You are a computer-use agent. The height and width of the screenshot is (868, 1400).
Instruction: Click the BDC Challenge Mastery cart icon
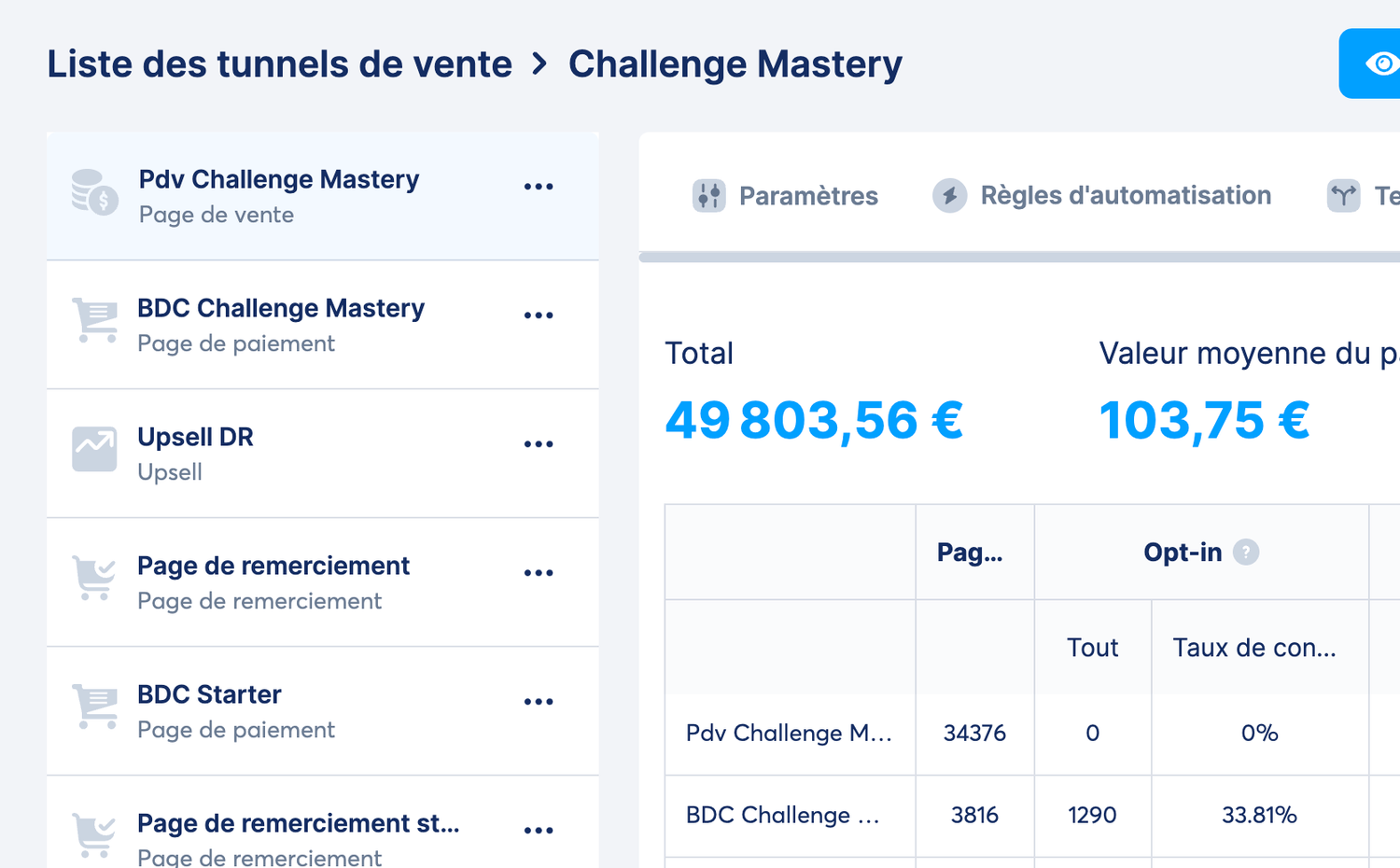click(95, 320)
